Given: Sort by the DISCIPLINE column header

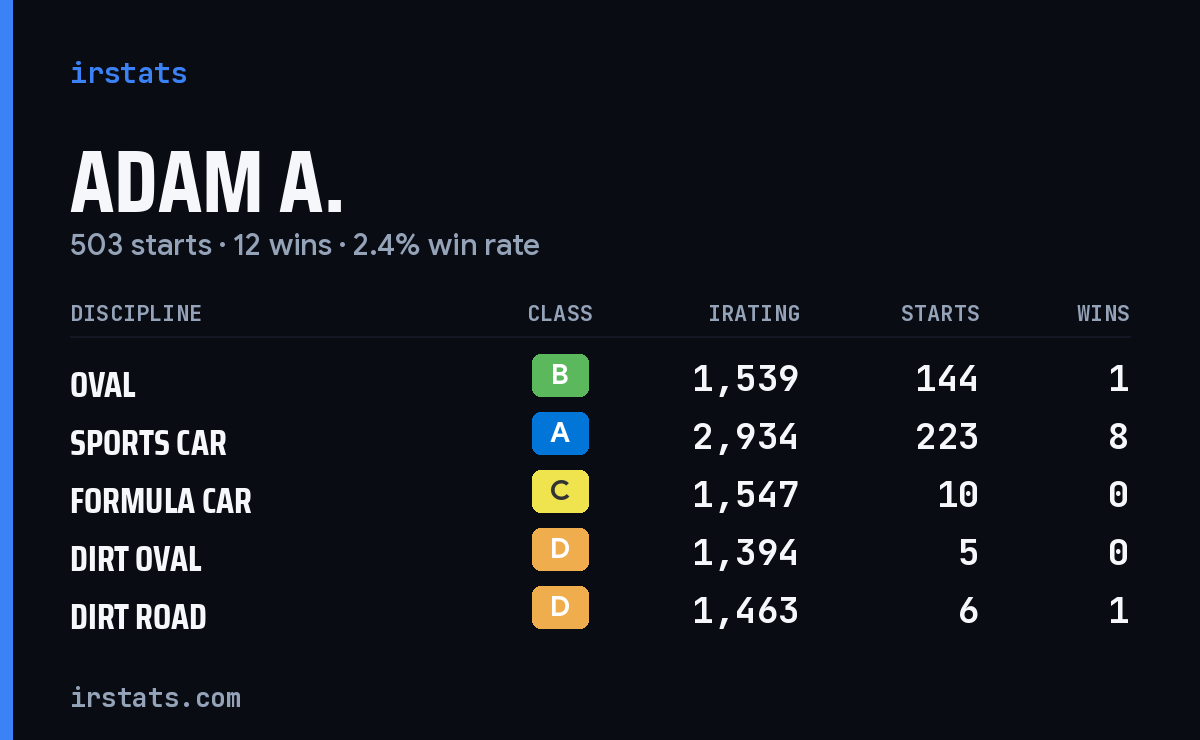Looking at the screenshot, I should pyautogui.click(x=136, y=314).
